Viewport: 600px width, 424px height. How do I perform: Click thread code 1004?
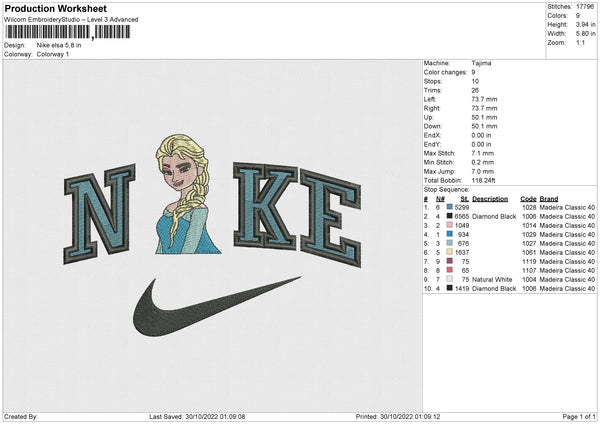point(529,279)
